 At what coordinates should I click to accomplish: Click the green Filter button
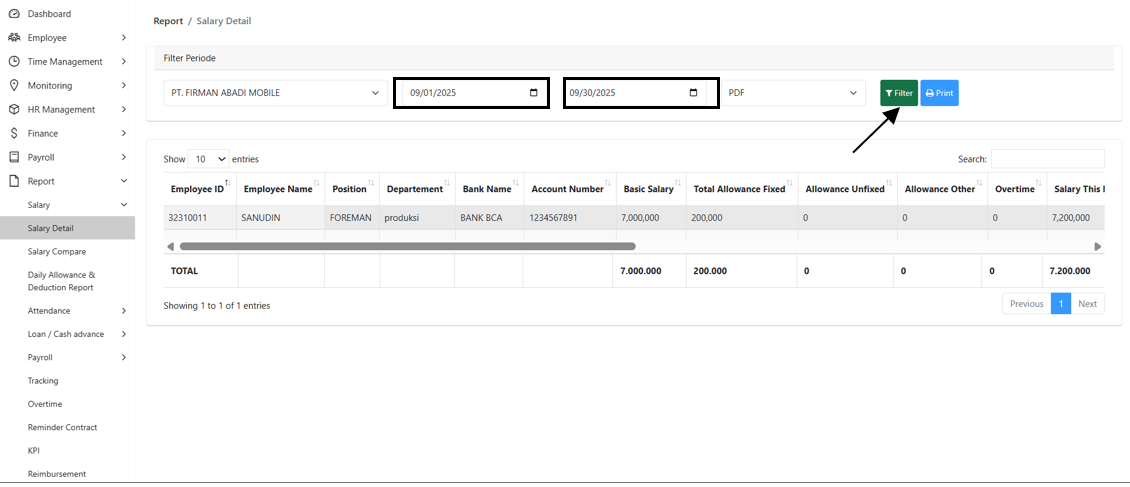click(x=899, y=93)
